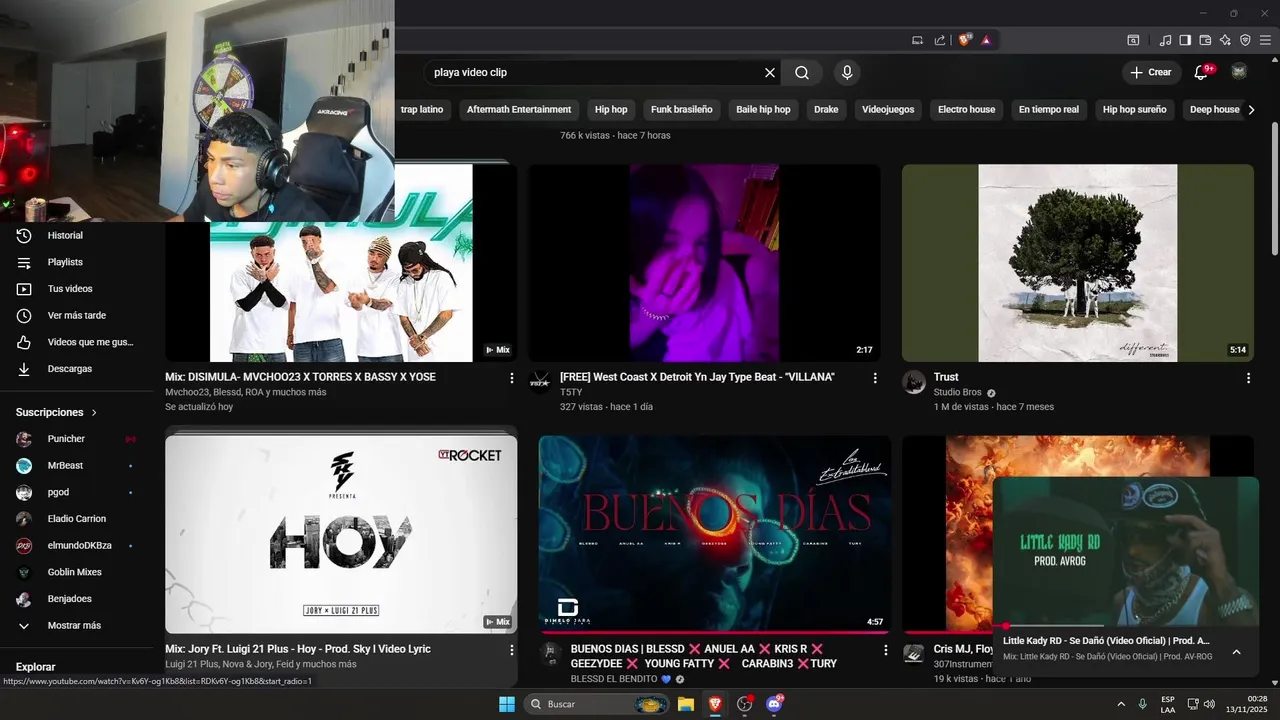Open the BUENOS DIAS video thumbnail
Screen dimensions: 1280x720
pos(715,534)
